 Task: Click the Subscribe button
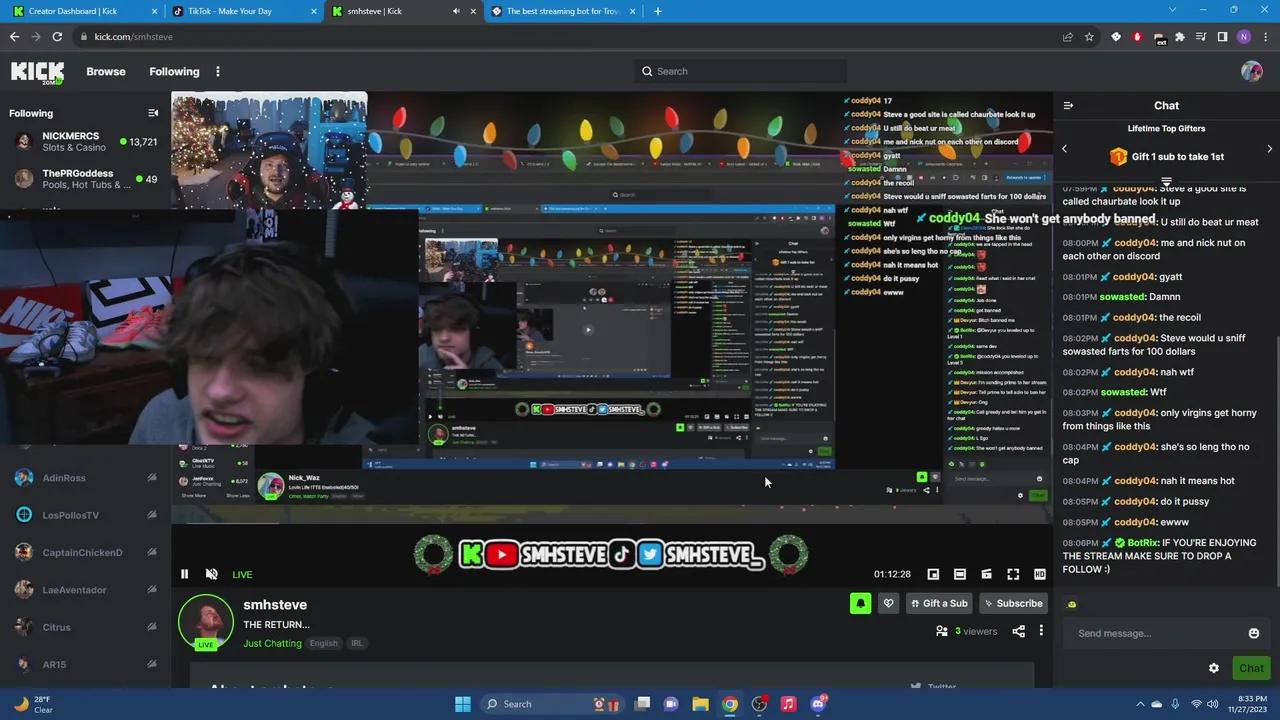[1014, 603]
